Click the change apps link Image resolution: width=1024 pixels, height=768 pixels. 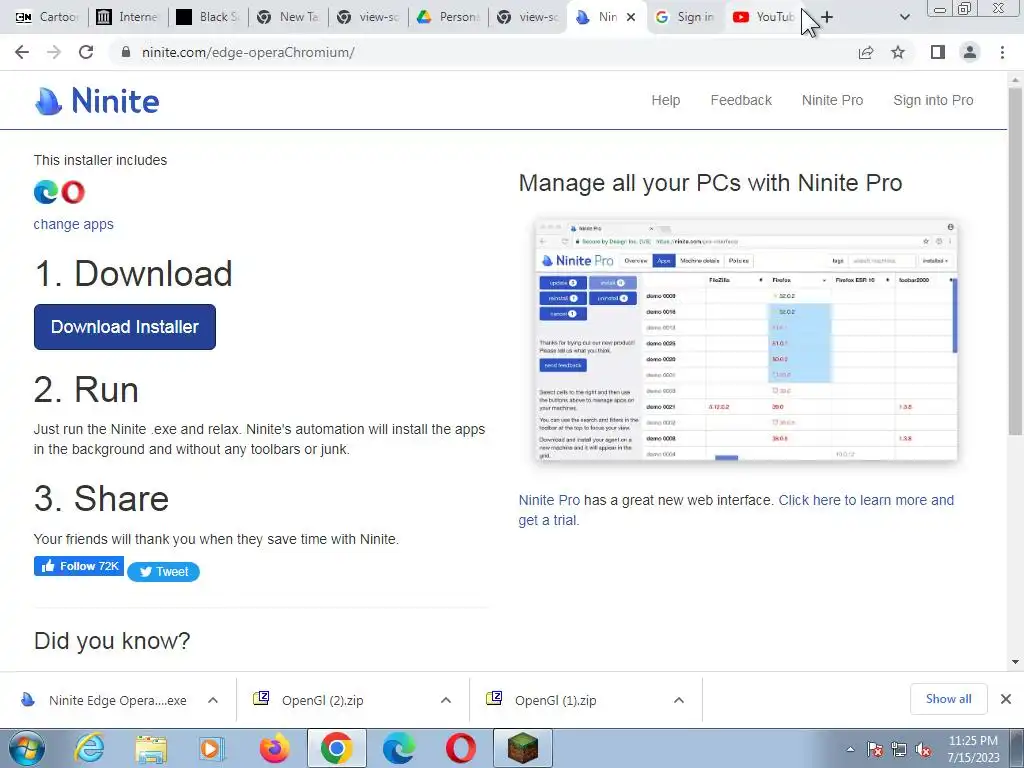pos(73,224)
